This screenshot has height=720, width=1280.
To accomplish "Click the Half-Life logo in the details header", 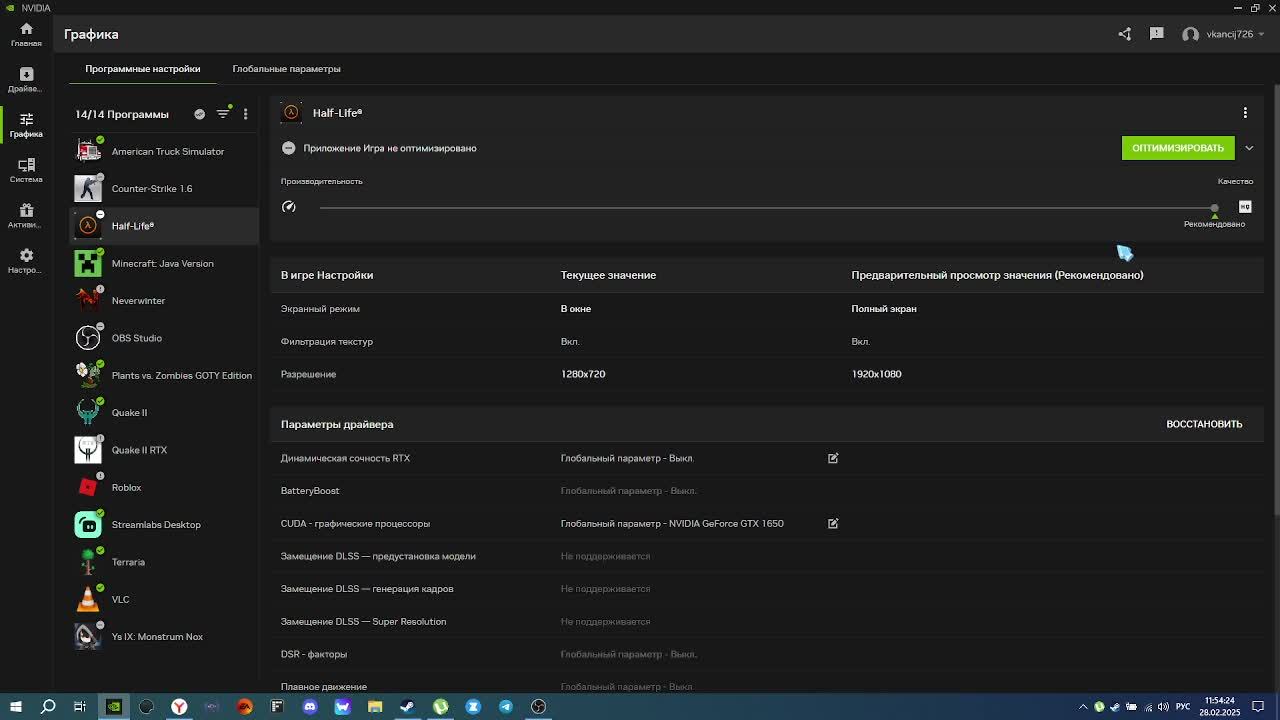I will 291,113.
